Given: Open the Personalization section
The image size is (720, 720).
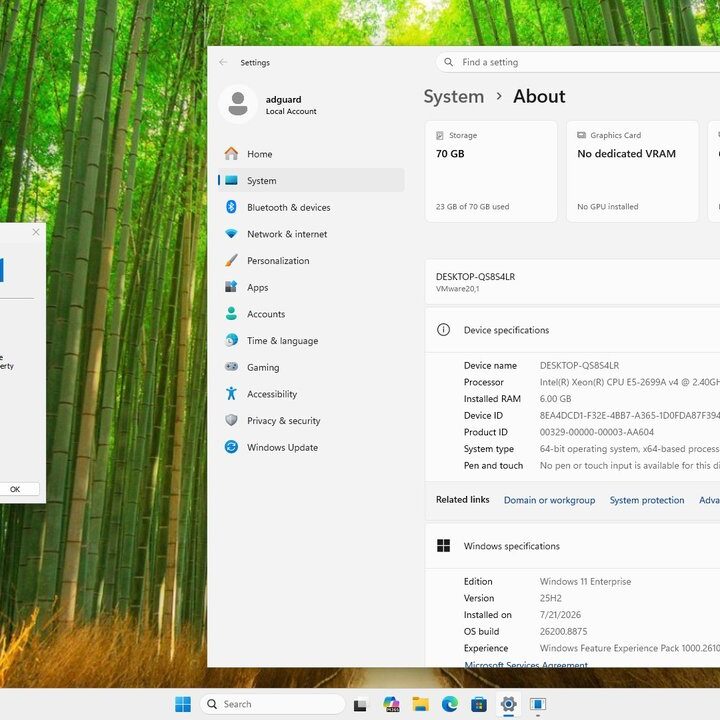Looking at the screenshot, I should (311, 260).
